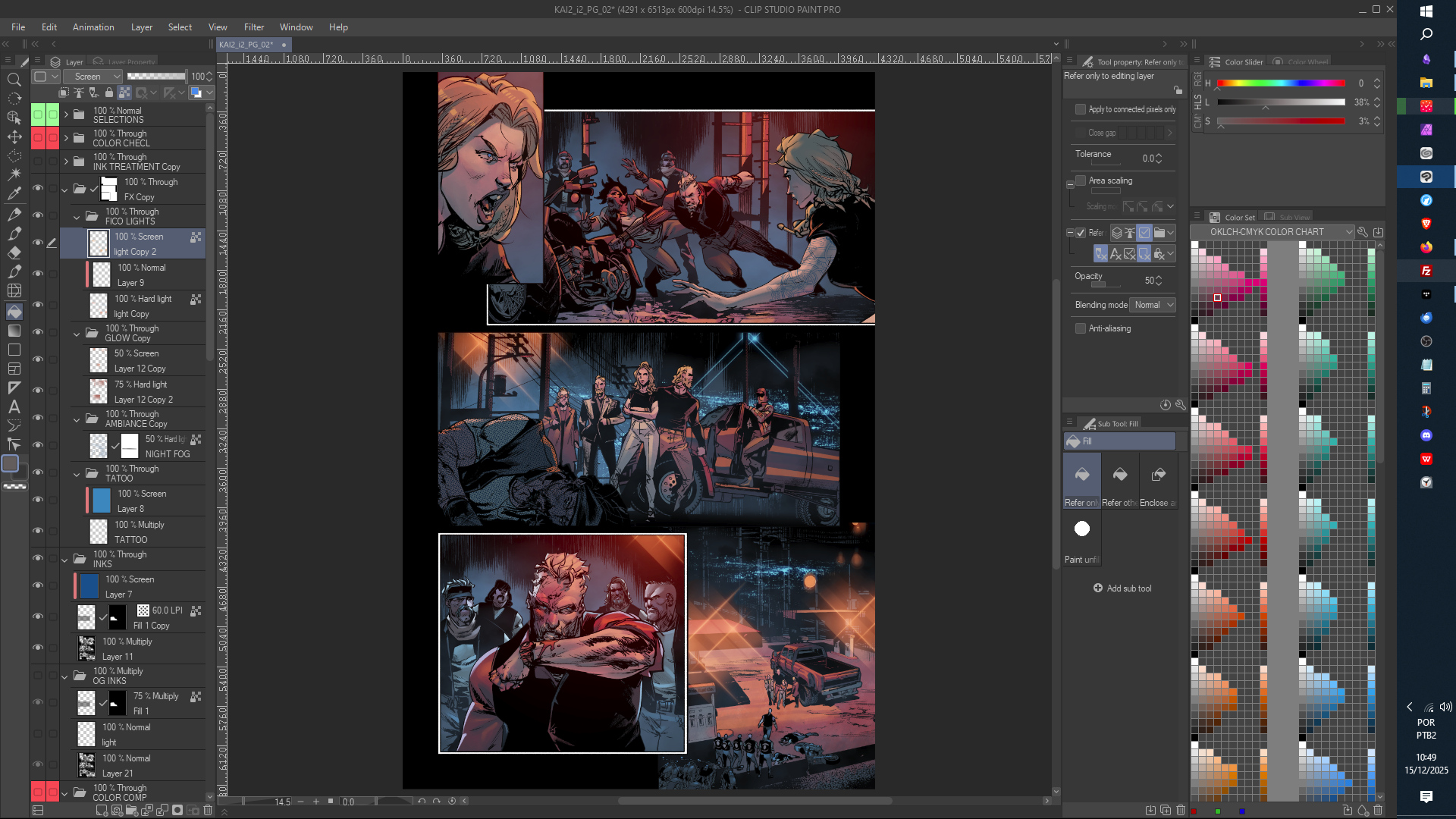Click Add sub tool button
The image size is (1456, 819).
1122,588
